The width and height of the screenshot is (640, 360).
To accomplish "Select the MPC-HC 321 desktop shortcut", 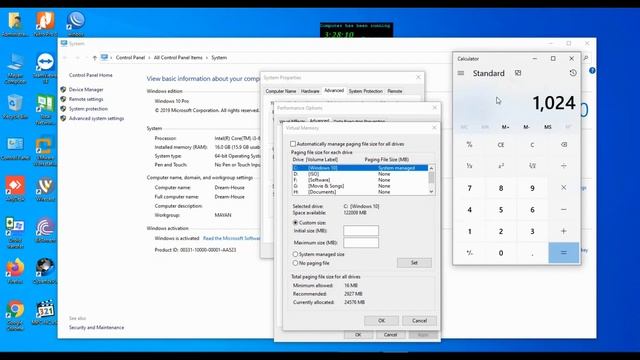I will [x=45, y=313].
